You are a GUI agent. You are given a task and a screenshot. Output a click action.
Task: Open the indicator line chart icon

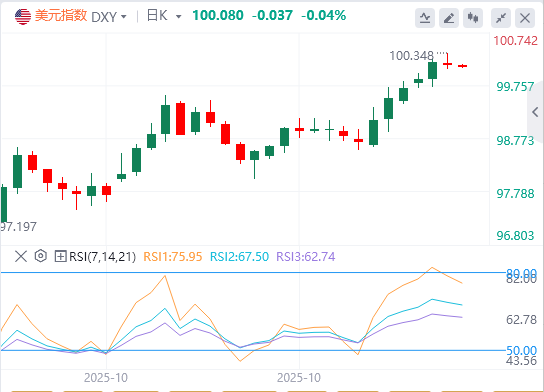425,18
